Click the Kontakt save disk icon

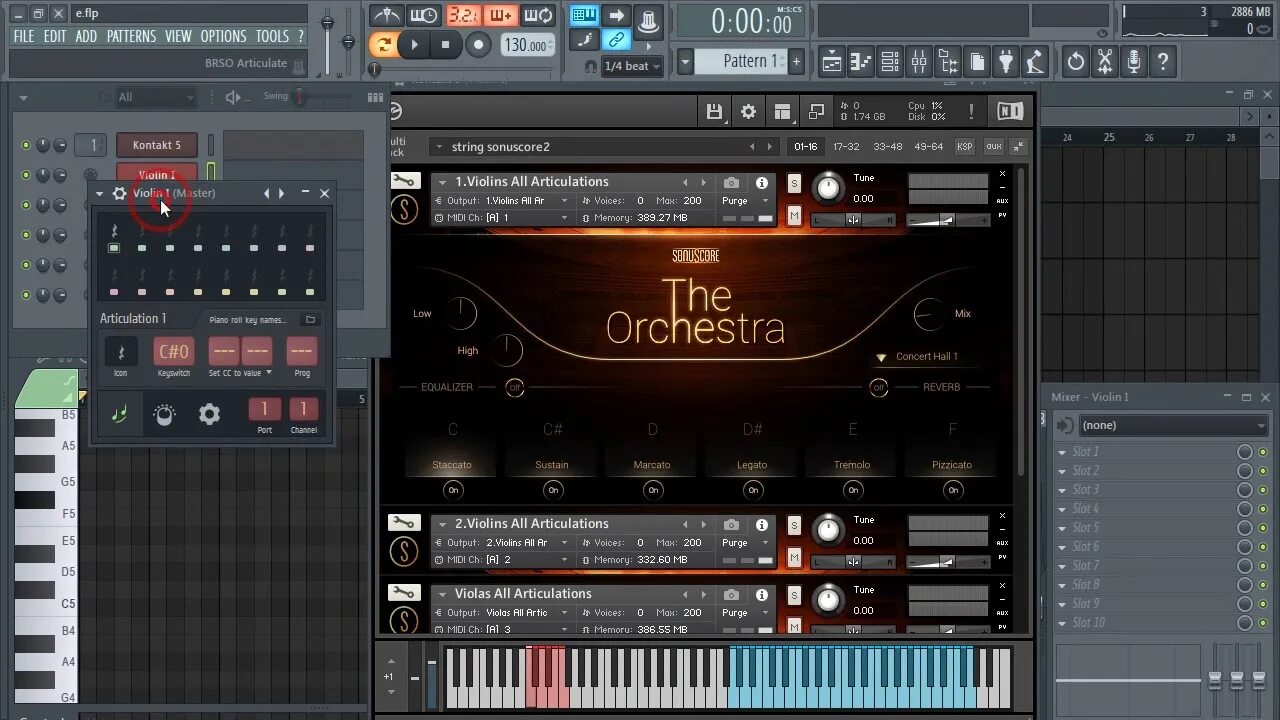pos(714,112)
